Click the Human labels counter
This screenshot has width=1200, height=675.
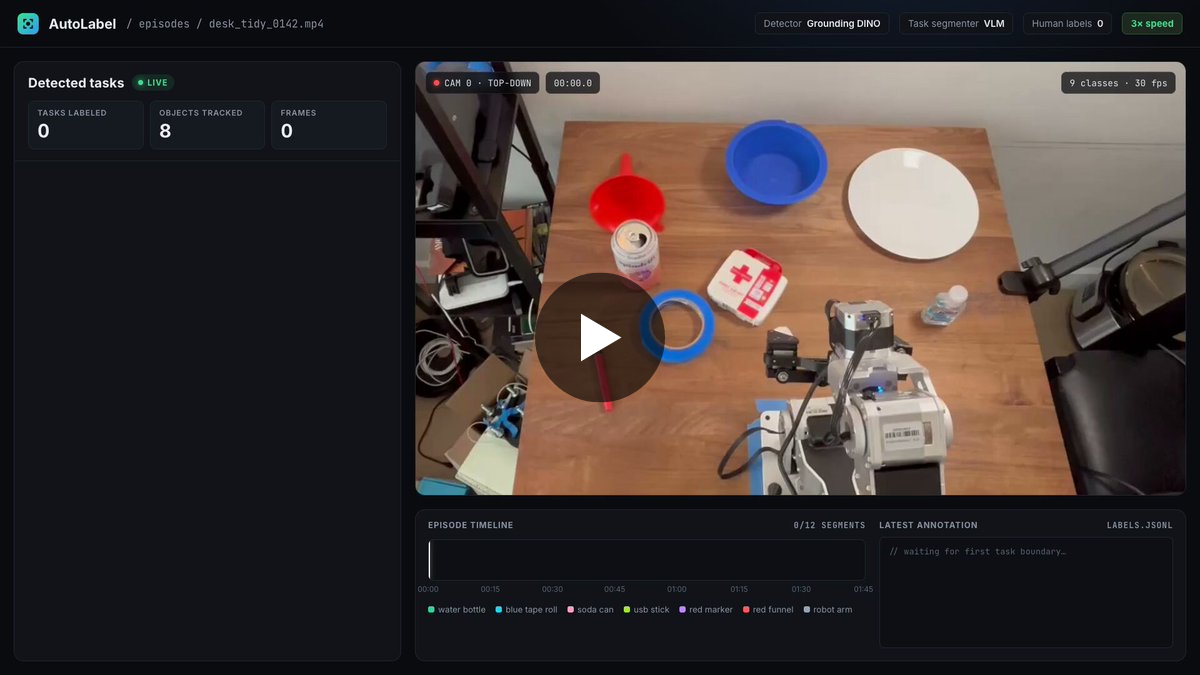click(x=1067, y=24)
